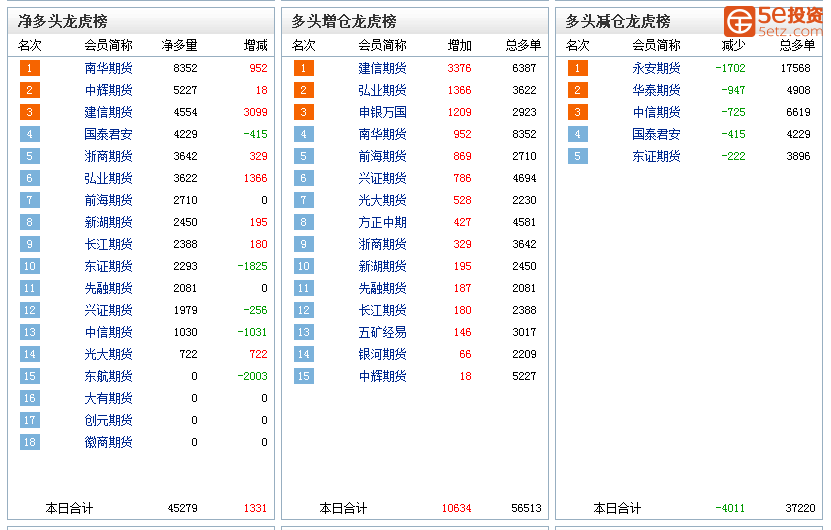Select the red total value 10634
Viewport: 831px width, 530px height.
[456, 508]
